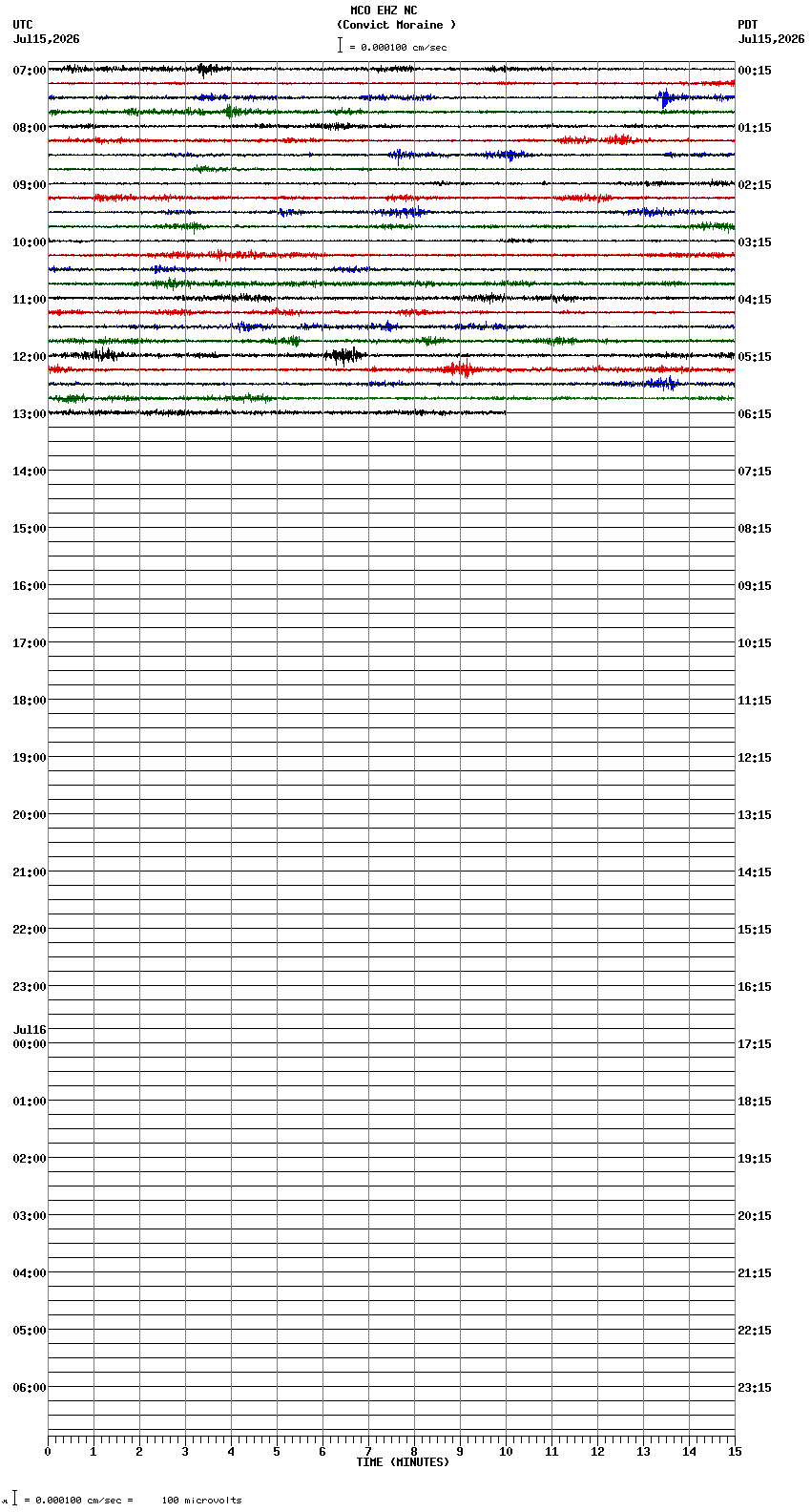Viewport: 811px width, 1512px height.
Task: Click the '11:00' UTC time label
Action: point(30,300)
